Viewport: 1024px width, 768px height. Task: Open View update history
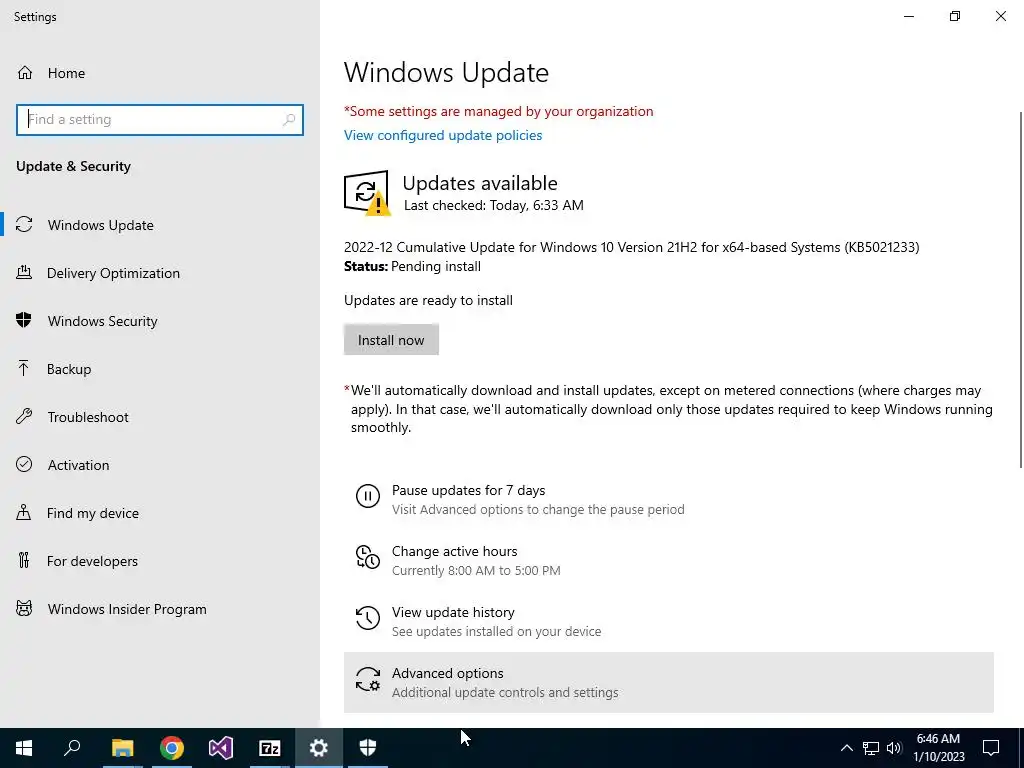[669, 621]
